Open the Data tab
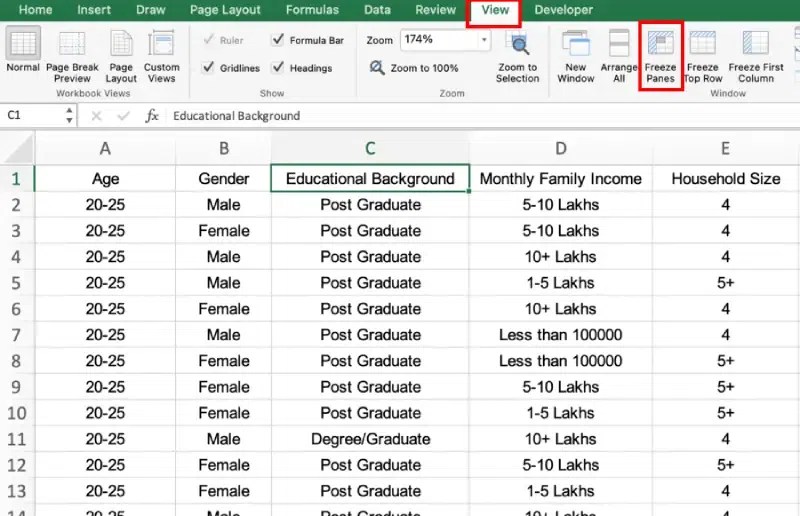 point(377,10)
